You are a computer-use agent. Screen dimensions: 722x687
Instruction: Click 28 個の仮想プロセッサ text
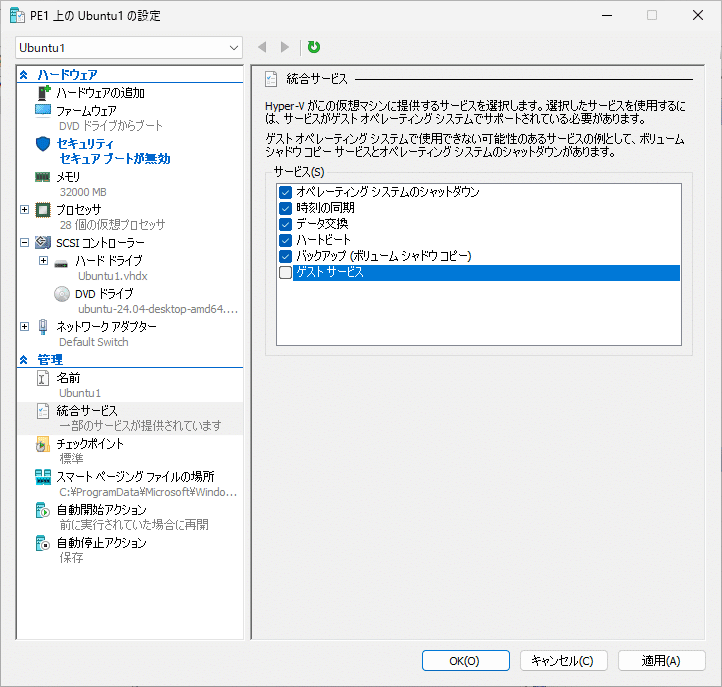(112, 225)
